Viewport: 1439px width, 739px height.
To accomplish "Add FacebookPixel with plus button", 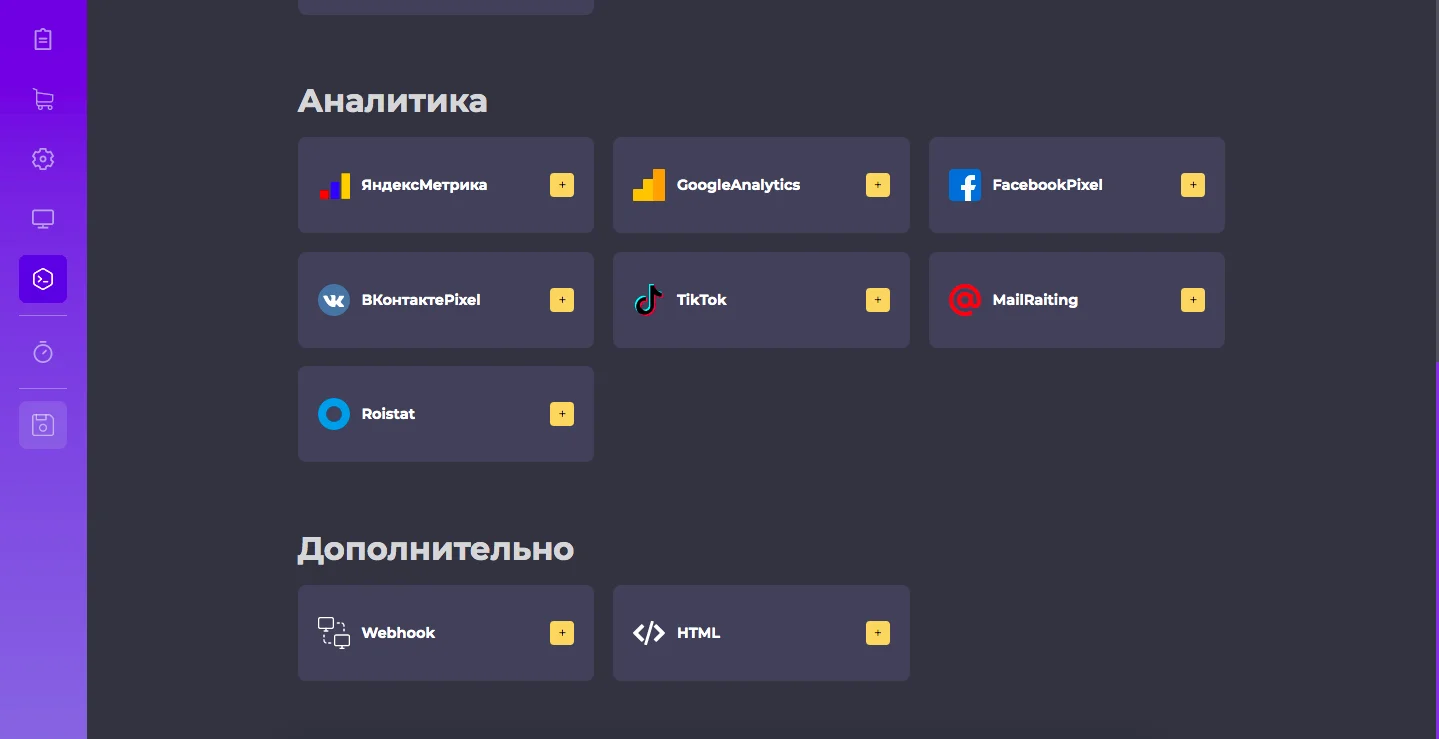I will [1193, 185].
